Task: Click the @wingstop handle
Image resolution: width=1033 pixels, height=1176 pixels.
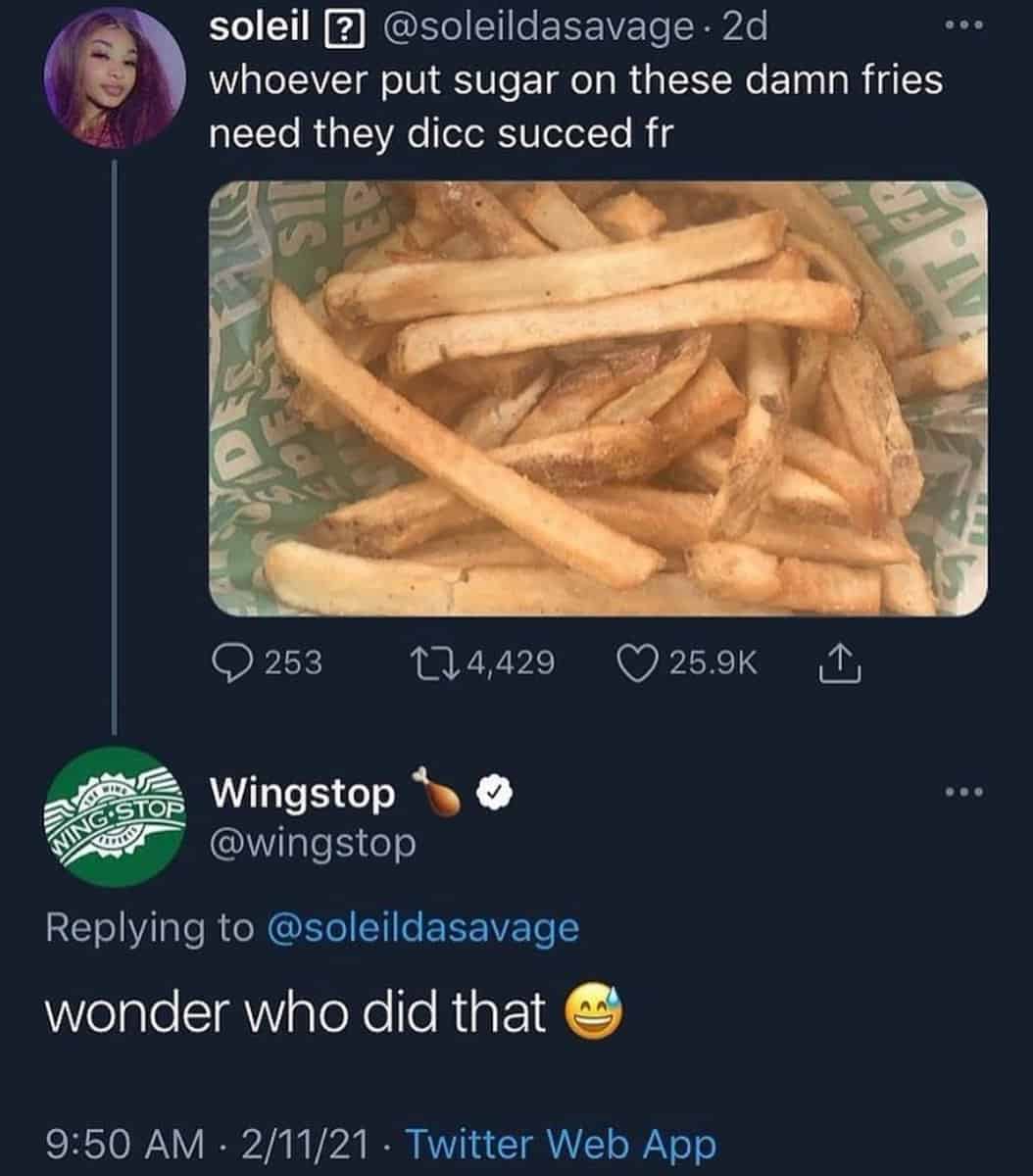Action: [x=313, y=842]
